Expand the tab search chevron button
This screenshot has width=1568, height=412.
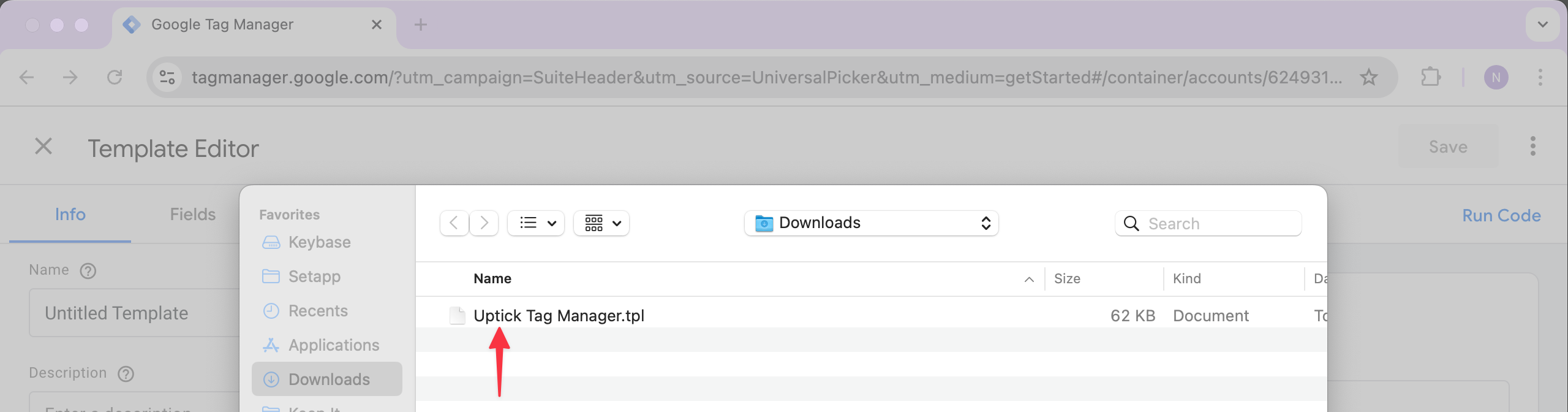tap(1542, 25)
